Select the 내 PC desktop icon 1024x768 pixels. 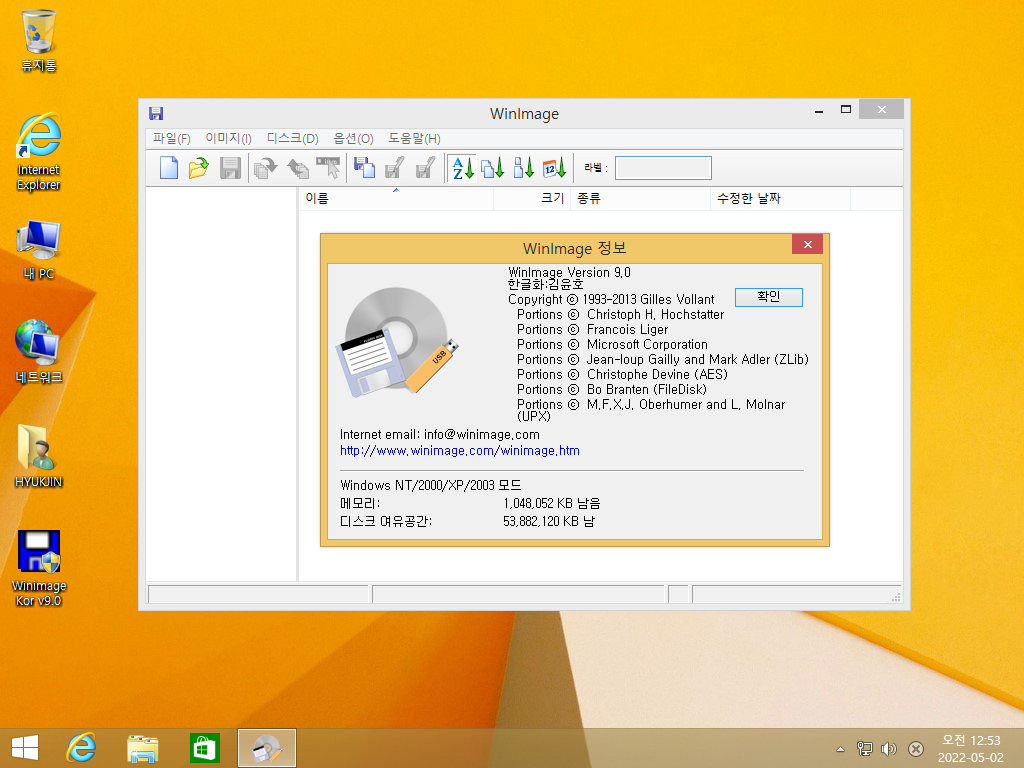point(39,250)
